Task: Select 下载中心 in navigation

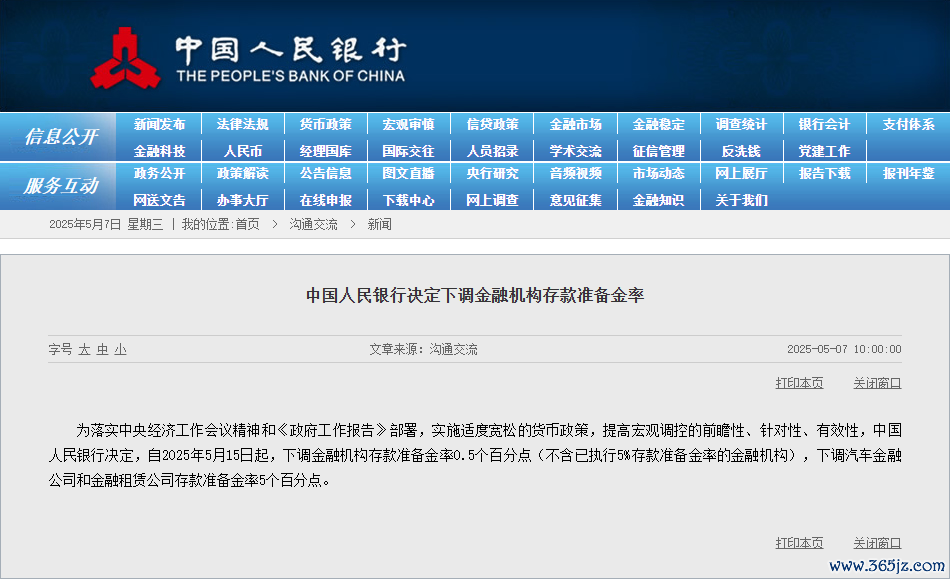Action: (x=409, y=200)
